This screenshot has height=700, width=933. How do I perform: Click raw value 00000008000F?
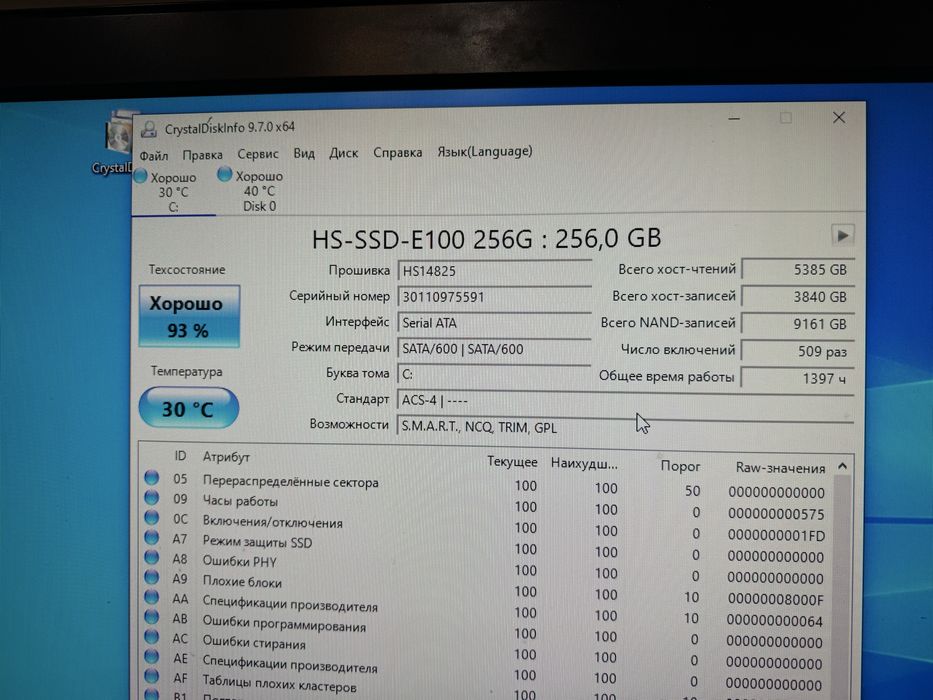coord(775,599)
